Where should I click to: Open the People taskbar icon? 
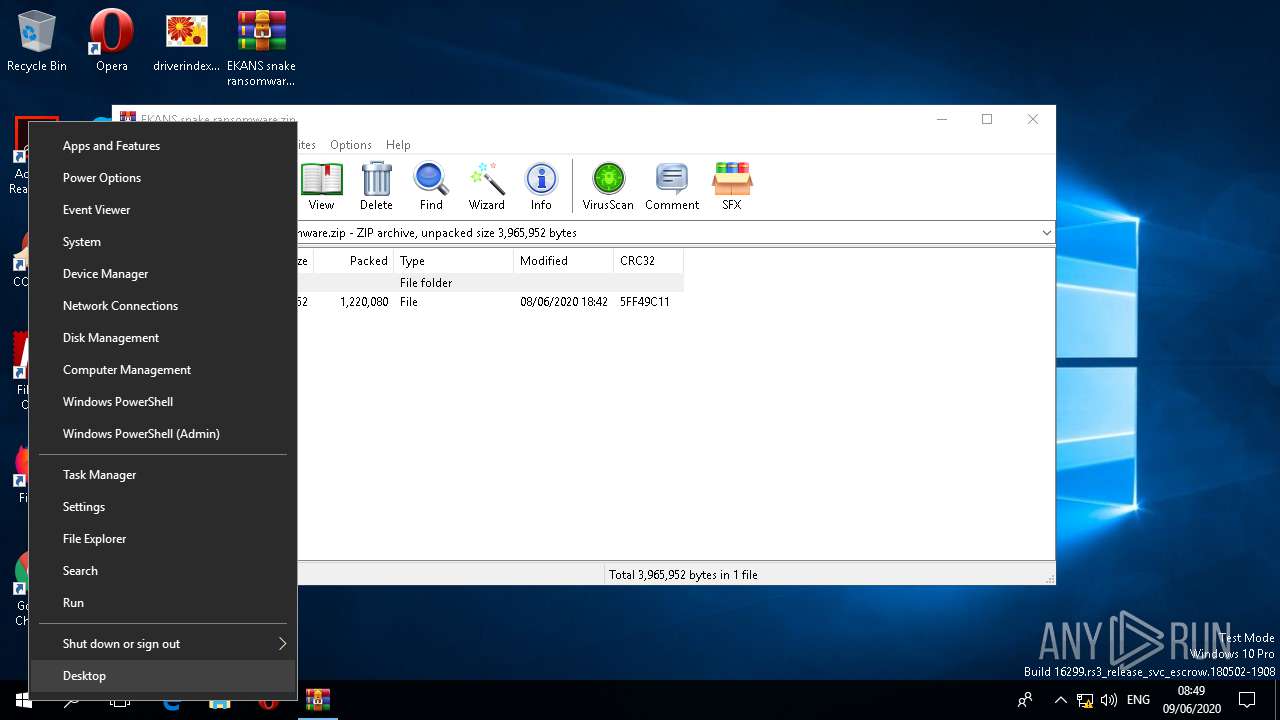coord(1025,700)
